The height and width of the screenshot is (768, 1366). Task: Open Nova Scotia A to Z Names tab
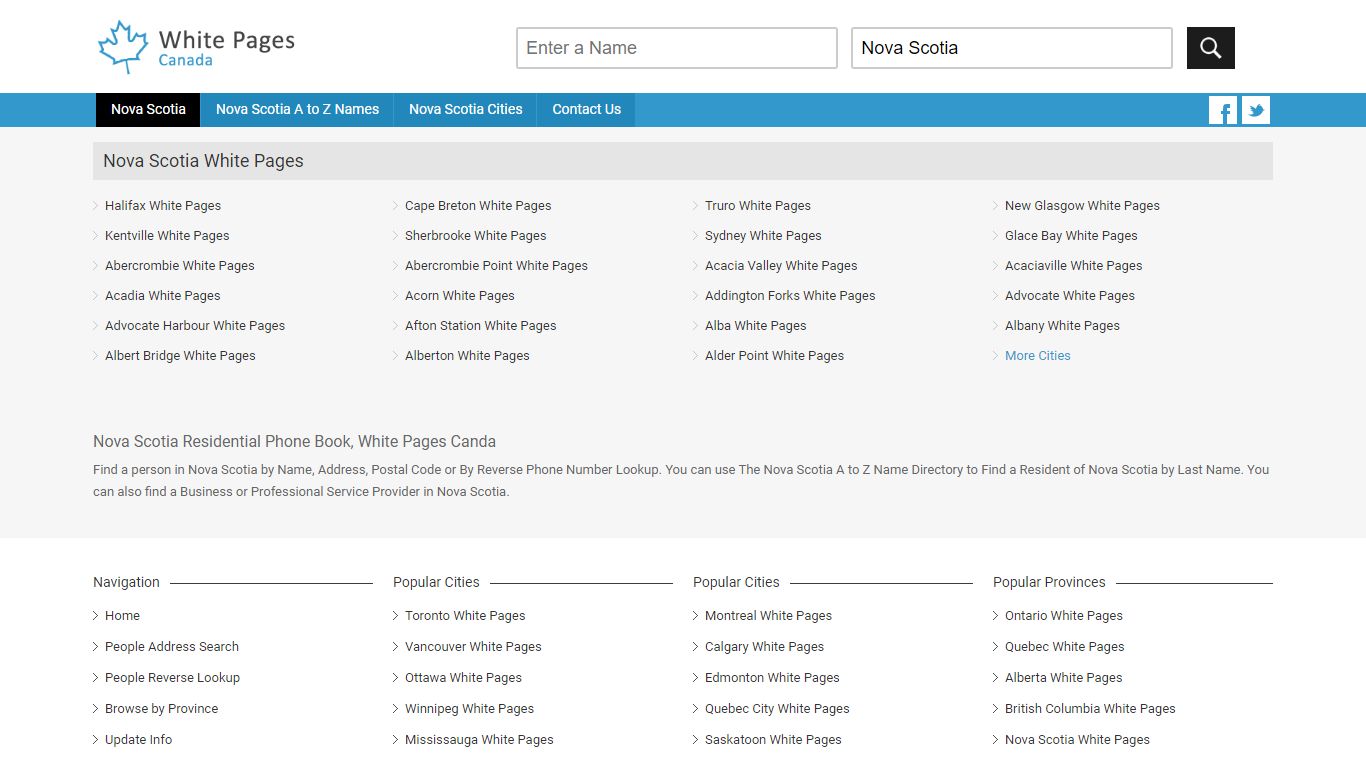pyautogui.click(x=298, y=110)
